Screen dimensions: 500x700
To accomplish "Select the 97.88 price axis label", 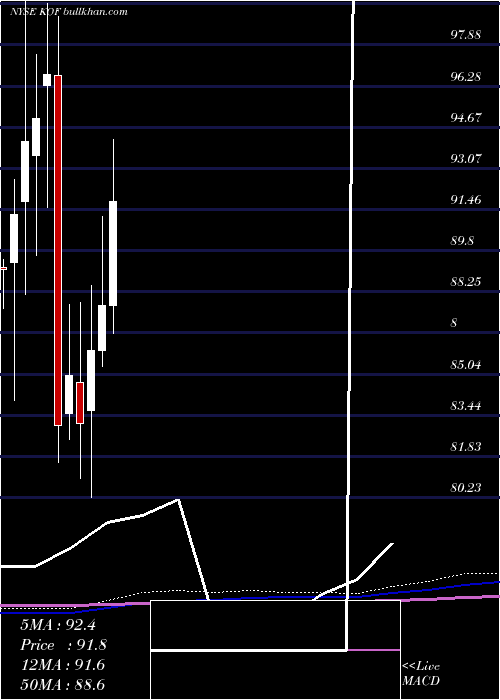I will pos(466,35).
